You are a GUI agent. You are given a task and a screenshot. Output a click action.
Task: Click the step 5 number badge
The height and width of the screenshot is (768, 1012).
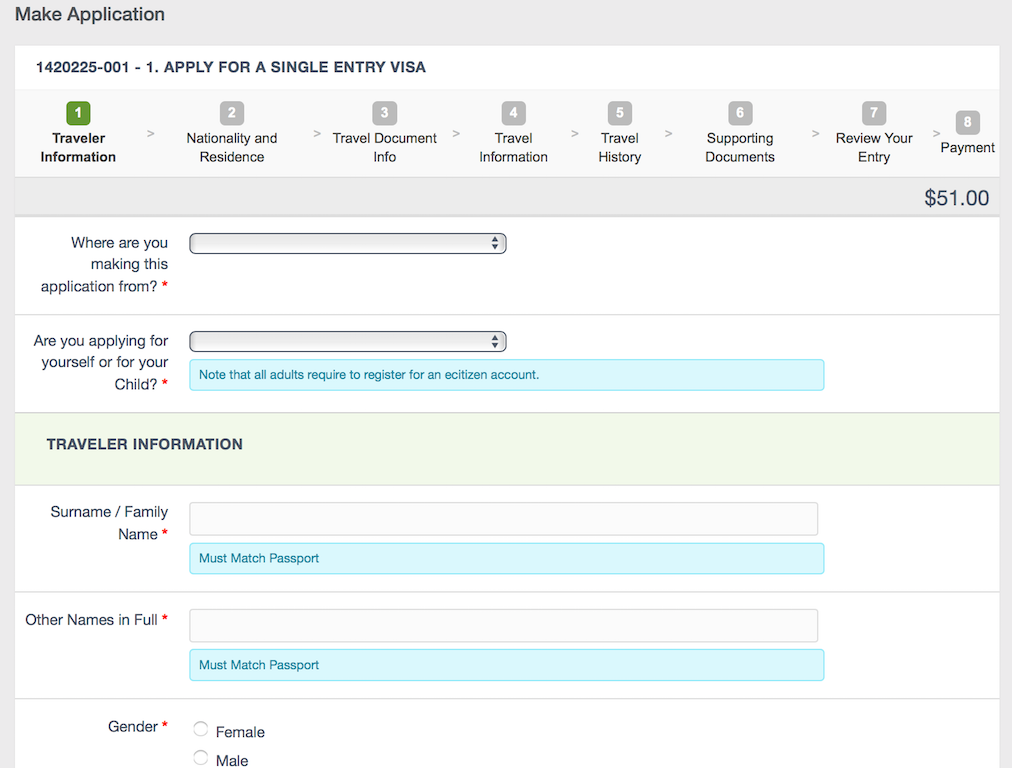pyautogui.click(x=619, y=113)
